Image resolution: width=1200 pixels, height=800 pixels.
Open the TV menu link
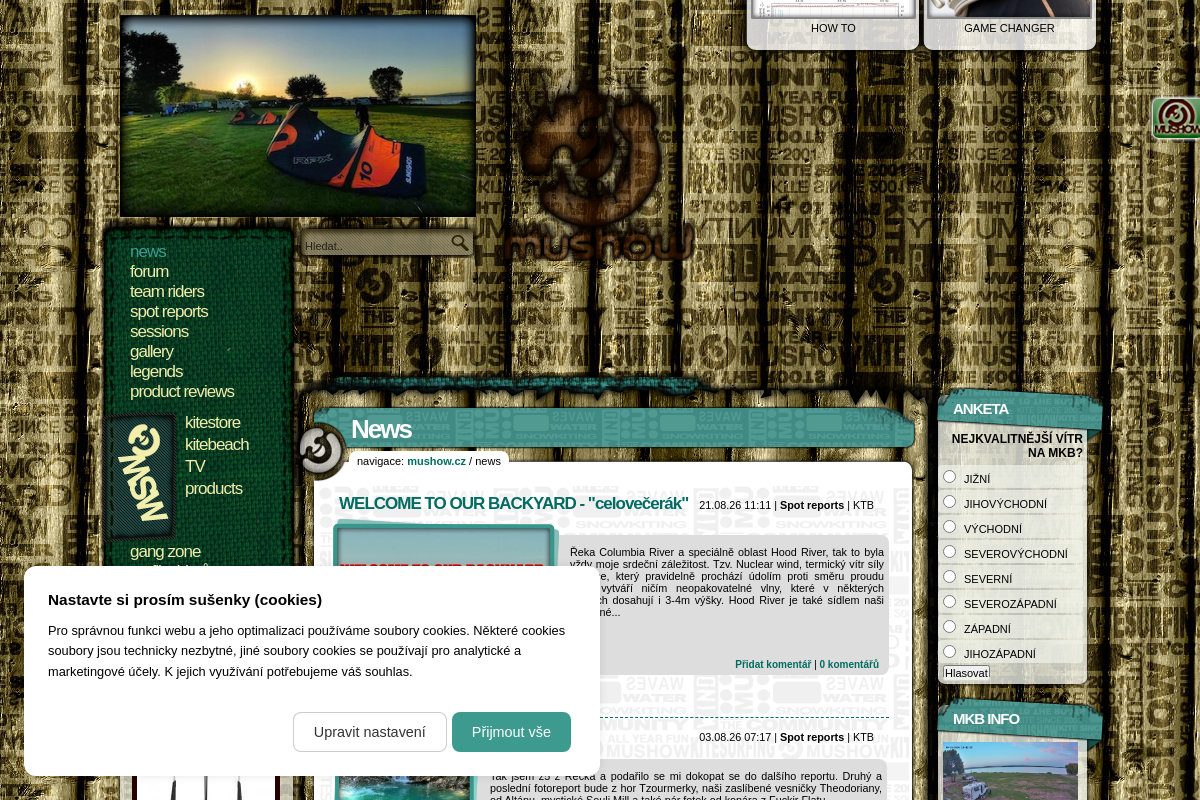coord(195,467)
